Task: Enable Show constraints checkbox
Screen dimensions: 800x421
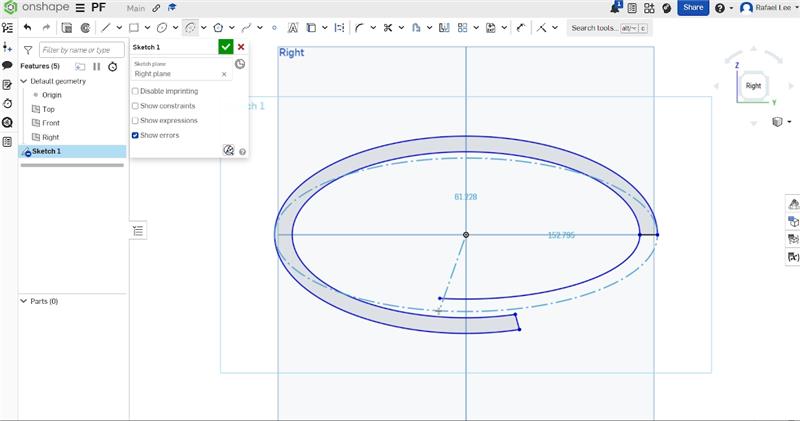Action: [135, 106]
